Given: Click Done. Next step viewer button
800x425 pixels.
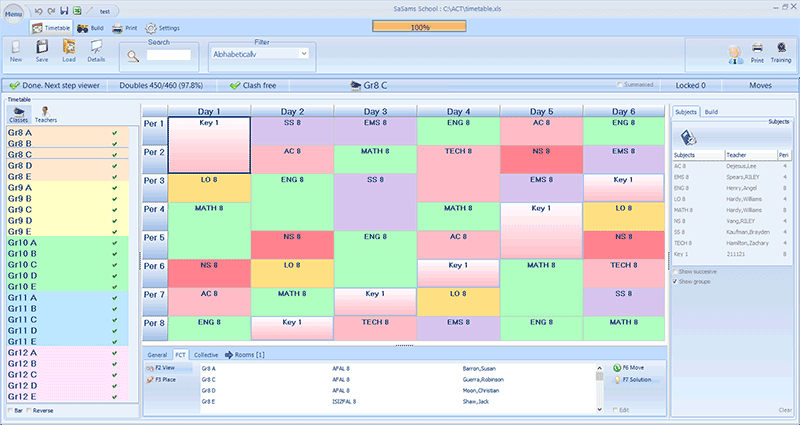Looking at the screenshot, I should tap(55, 86).
